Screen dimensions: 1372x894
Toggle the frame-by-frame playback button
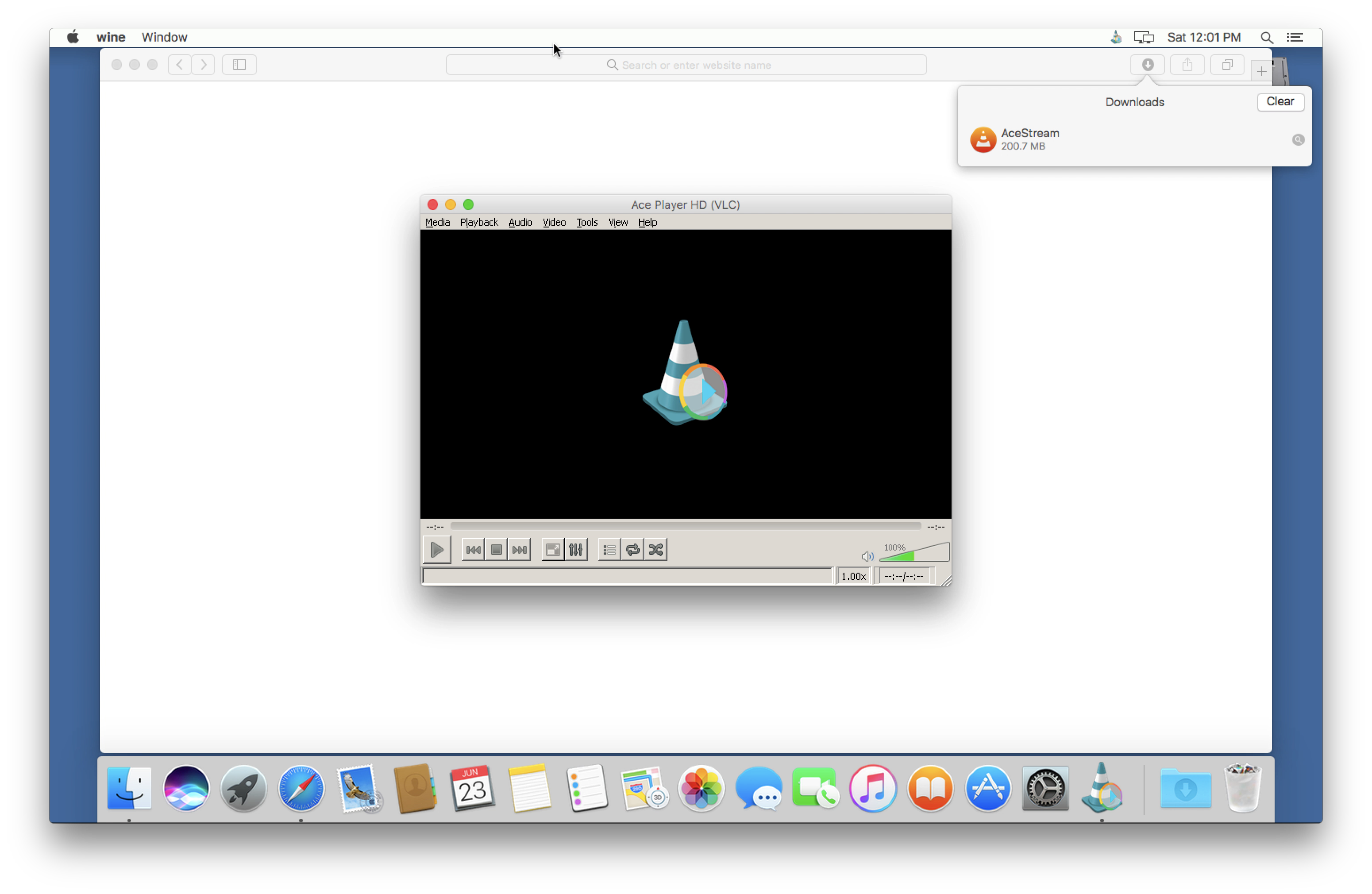[519, 549]
